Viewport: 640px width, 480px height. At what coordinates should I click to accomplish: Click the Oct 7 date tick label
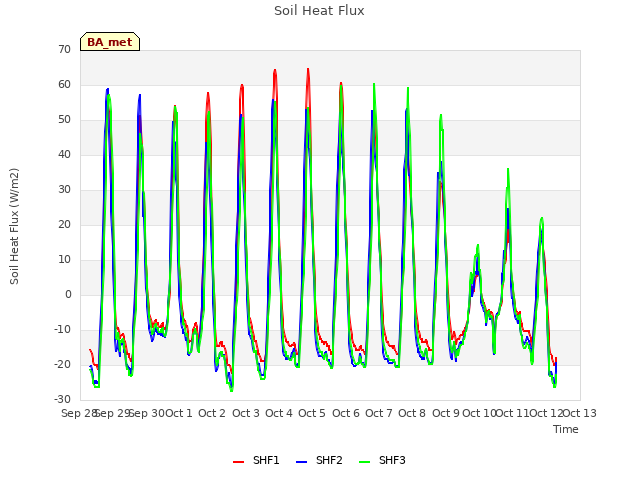[x=379, y=413]
